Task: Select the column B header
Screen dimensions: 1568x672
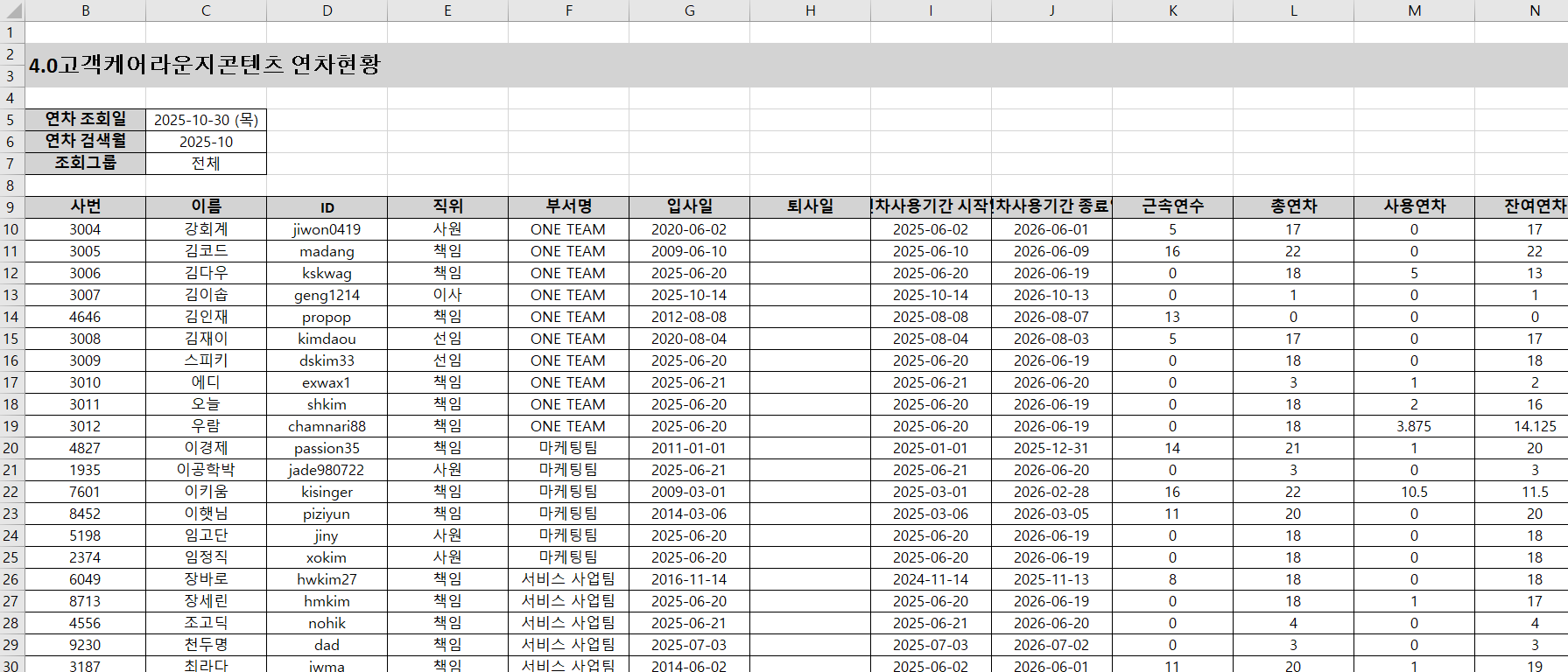Action: click(x=85, y=10)
